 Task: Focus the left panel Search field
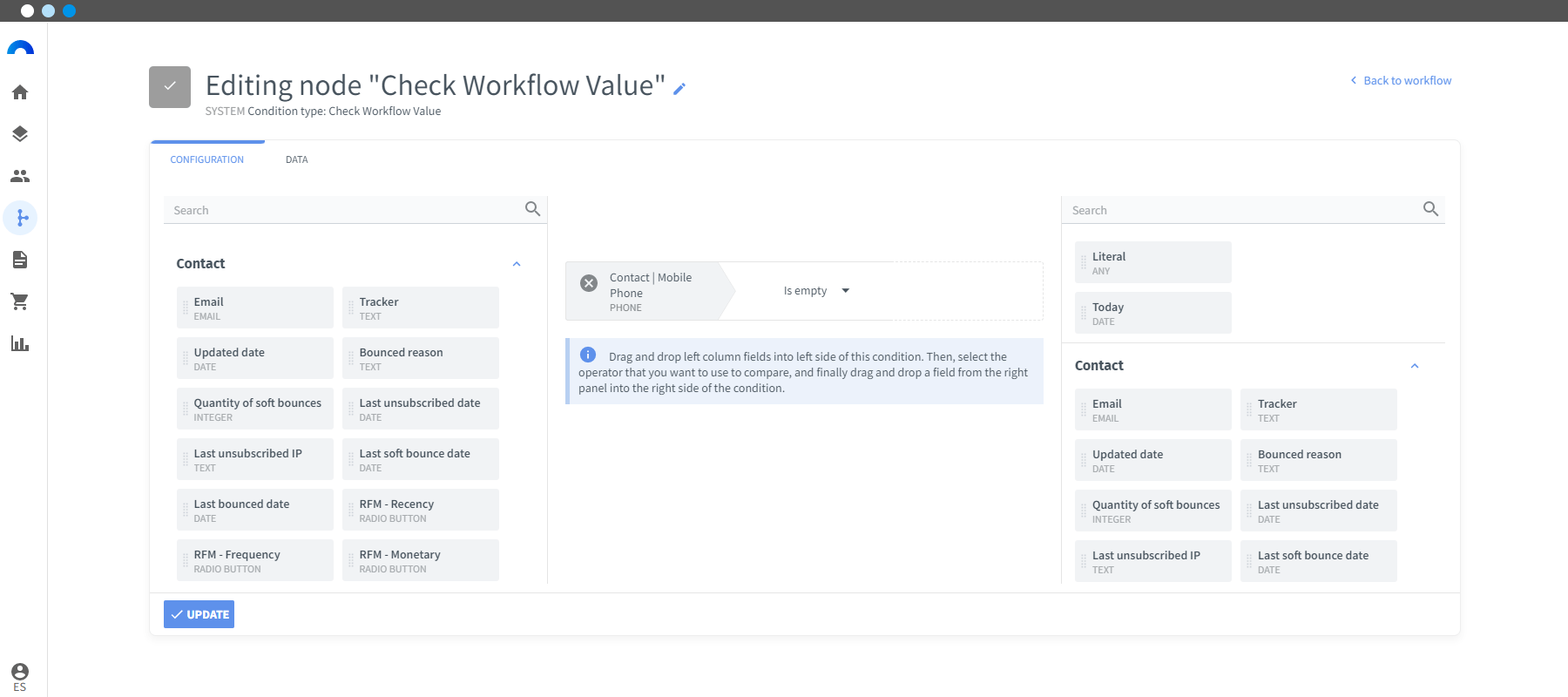[x=345, y=210]
